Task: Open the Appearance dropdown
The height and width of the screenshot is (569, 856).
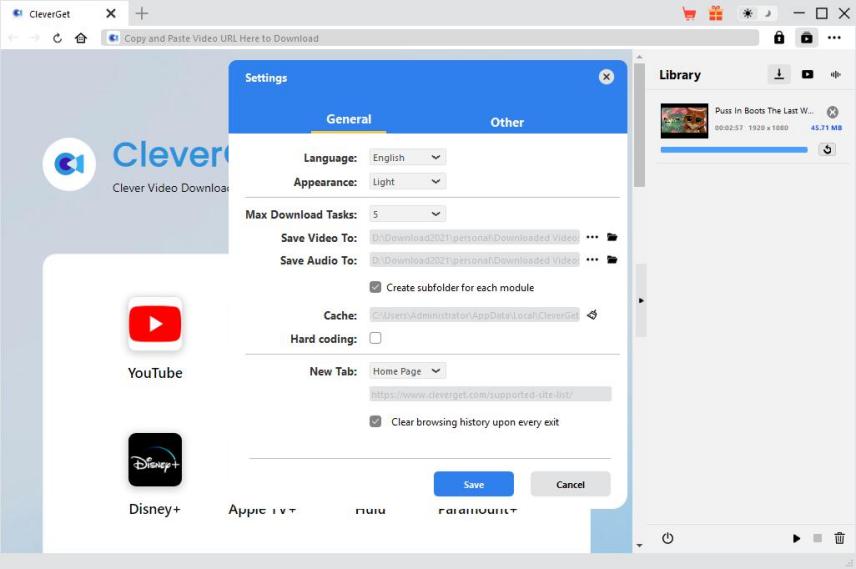Action: (407, 181)
